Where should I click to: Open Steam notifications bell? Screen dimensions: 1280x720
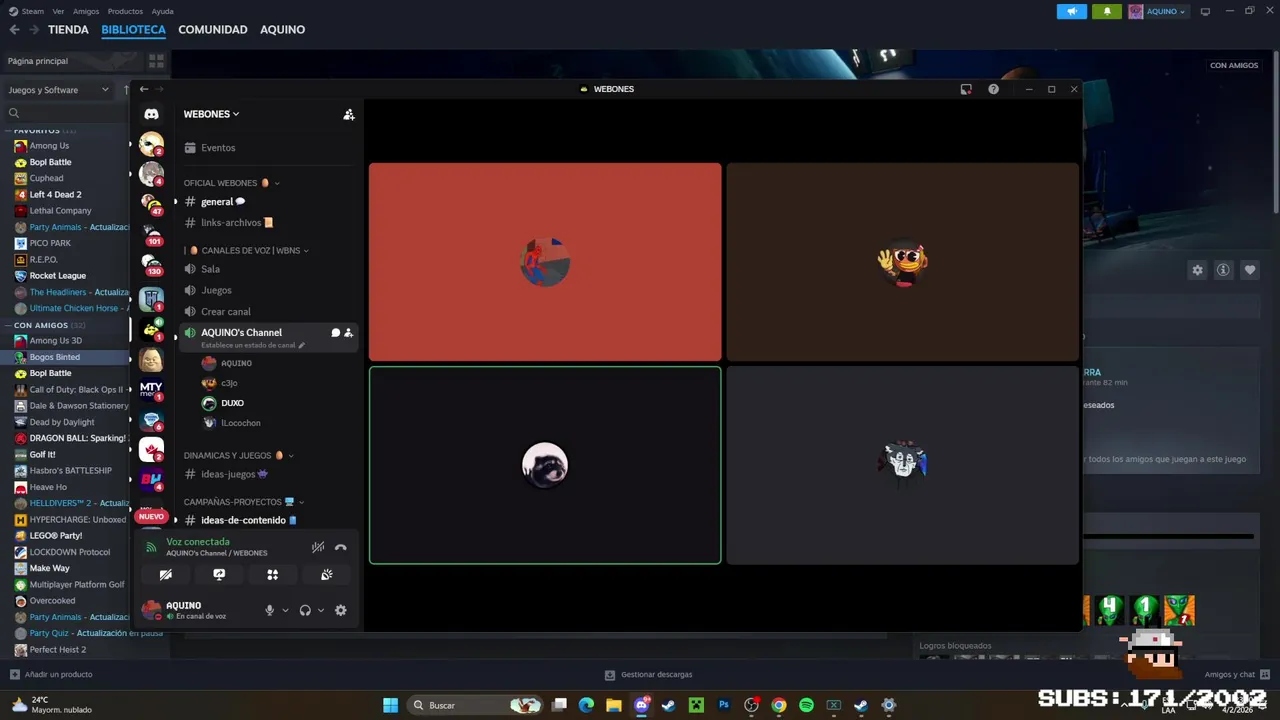(1106, 11)
